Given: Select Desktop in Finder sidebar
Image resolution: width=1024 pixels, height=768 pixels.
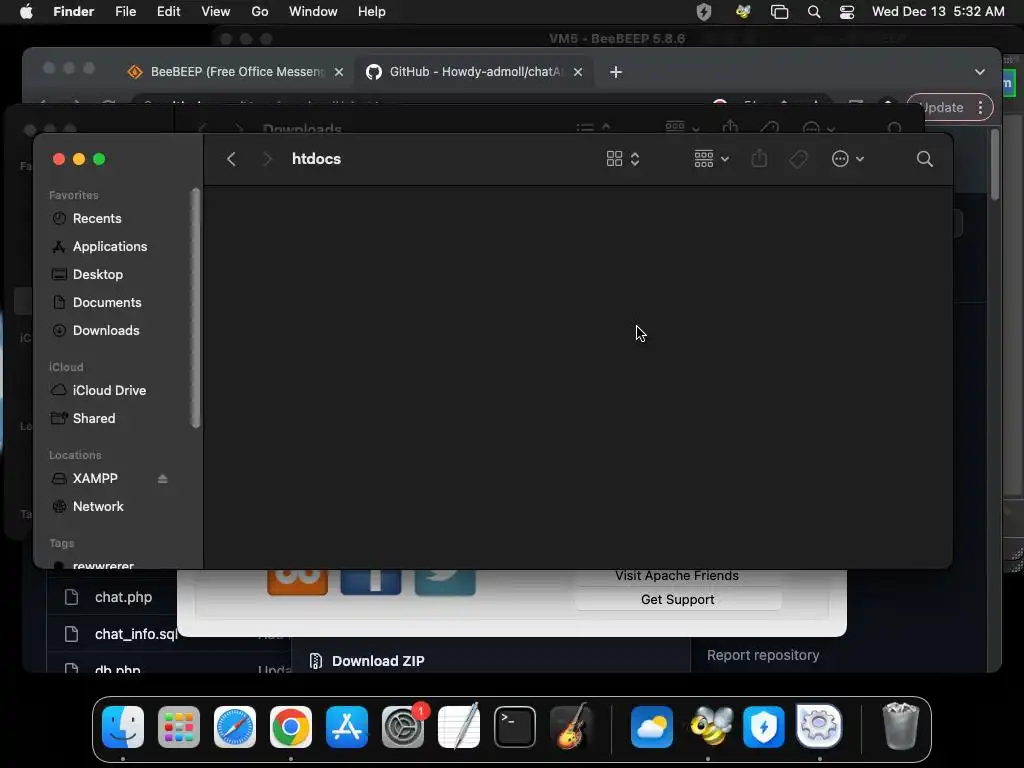Looking at the screenshot, I should 97,274.
